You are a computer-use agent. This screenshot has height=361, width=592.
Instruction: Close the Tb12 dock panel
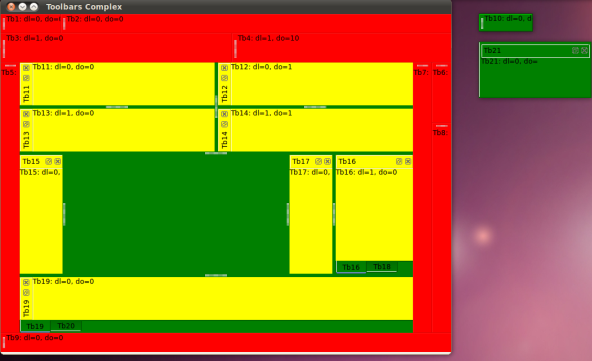[224, 68]
